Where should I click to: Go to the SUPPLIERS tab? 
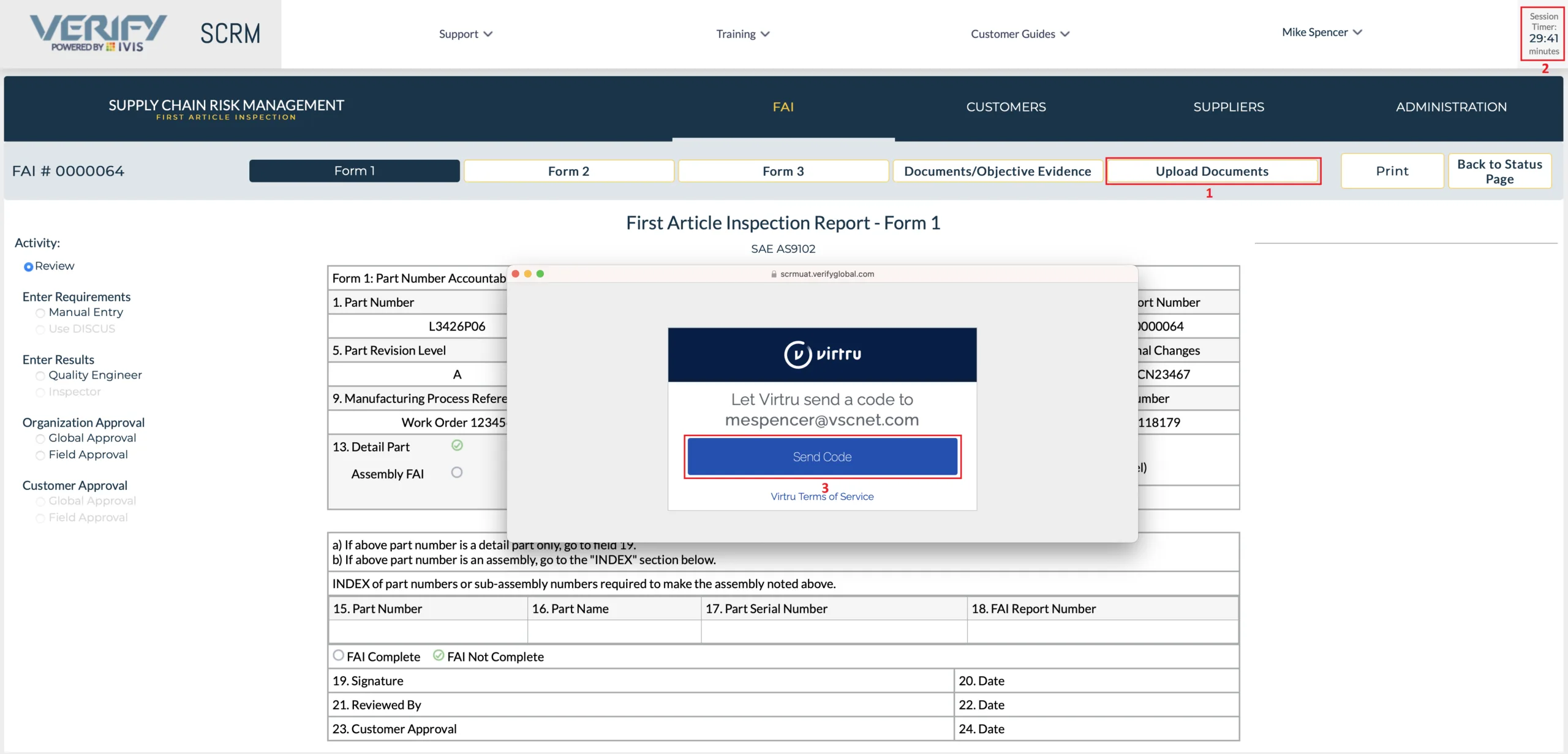click(x=1229, y=107)
